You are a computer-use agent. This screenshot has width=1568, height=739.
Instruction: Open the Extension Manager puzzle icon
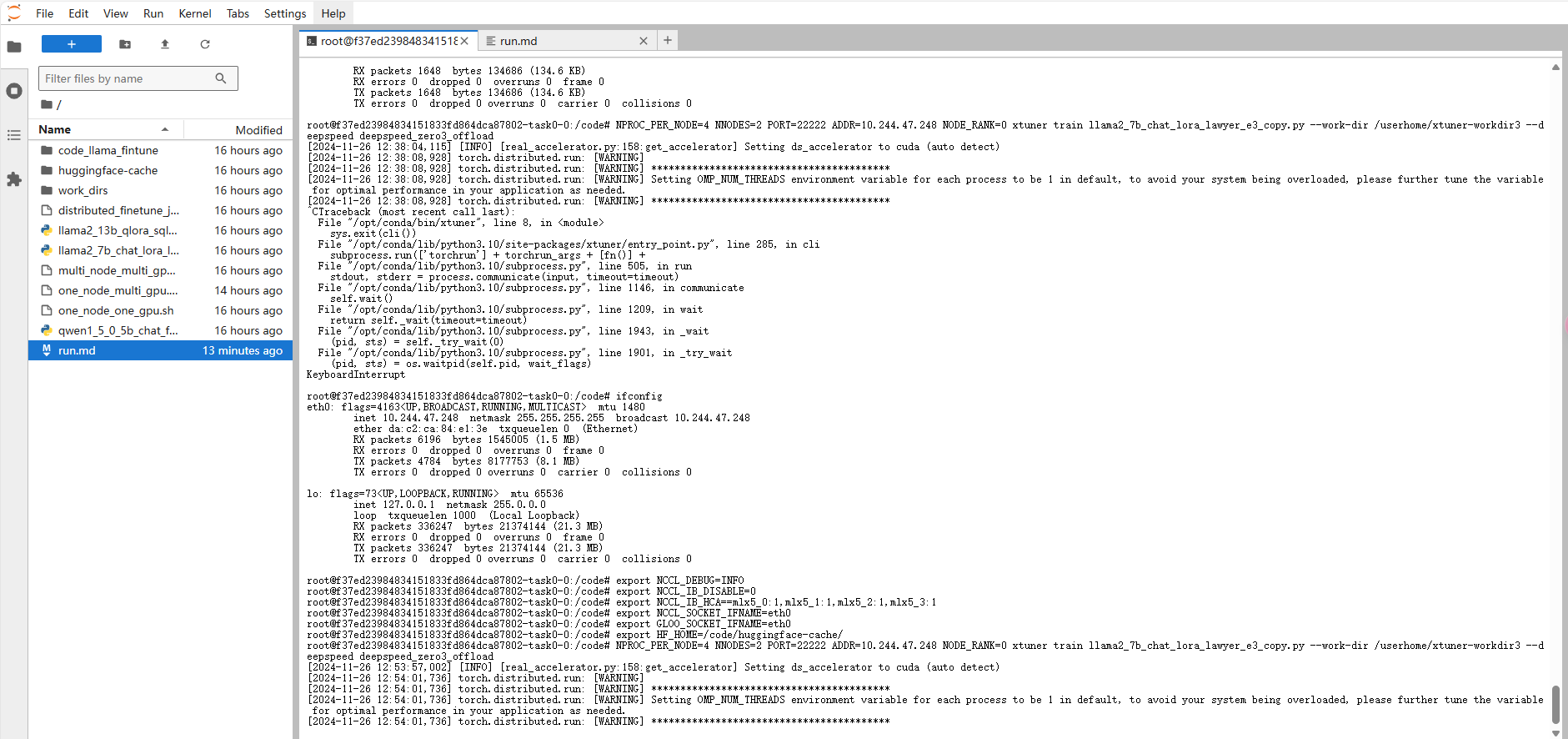coord(14,179)
